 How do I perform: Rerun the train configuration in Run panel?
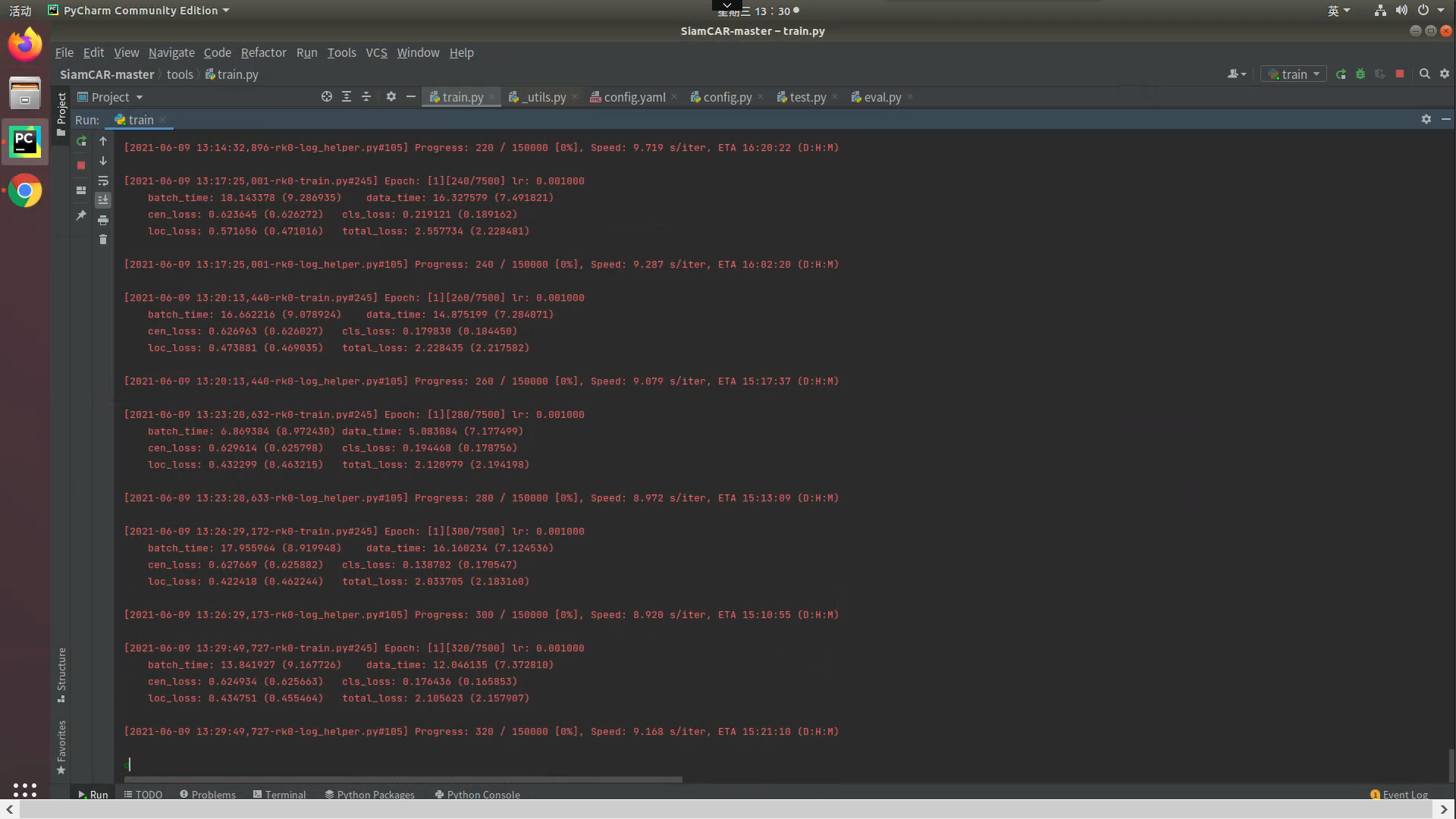pyautogui.click(x=81, y=141)
